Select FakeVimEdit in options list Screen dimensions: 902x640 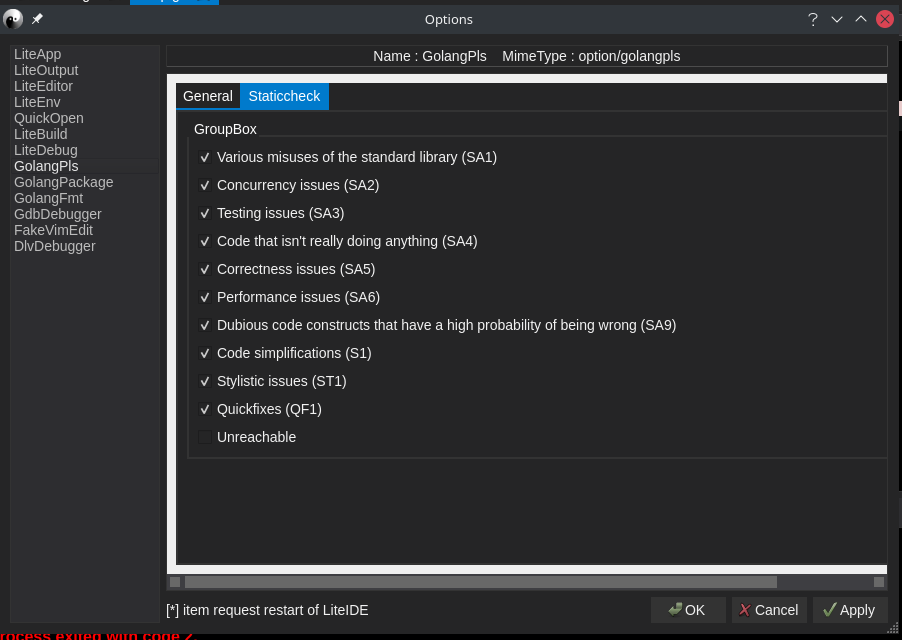85,230
